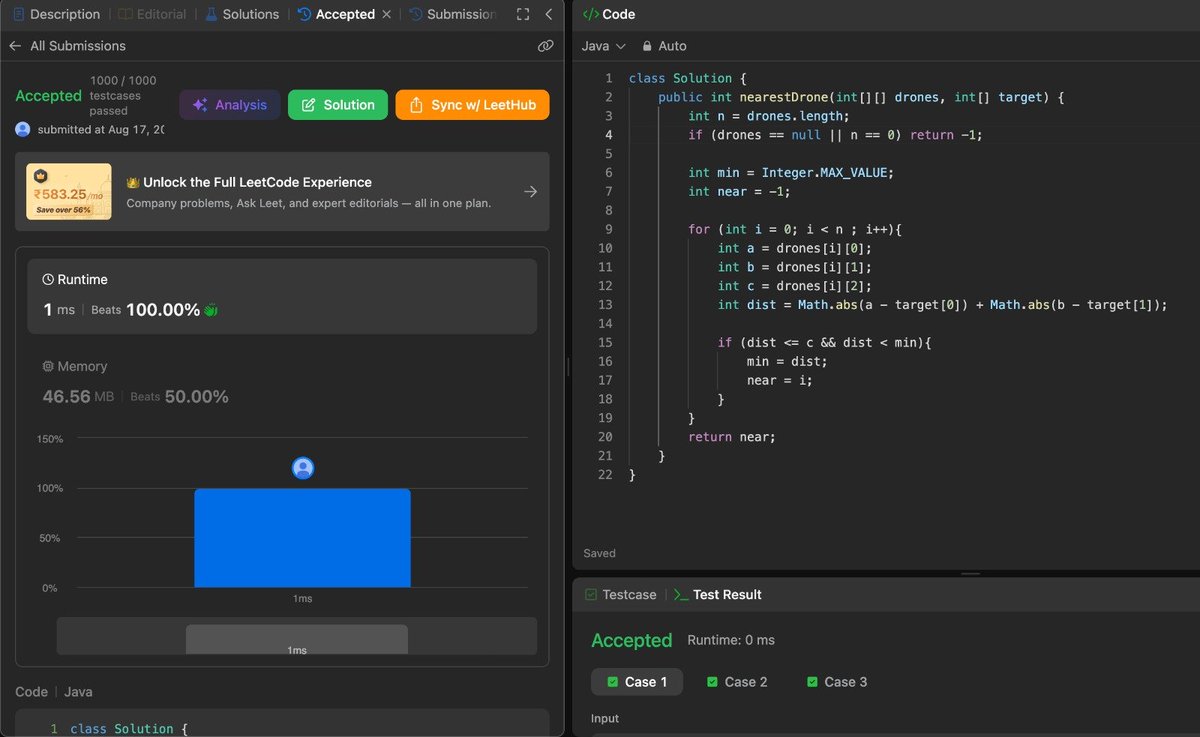Select the Memory stats section
This screenshot has width=1200, height=737.
282,382
